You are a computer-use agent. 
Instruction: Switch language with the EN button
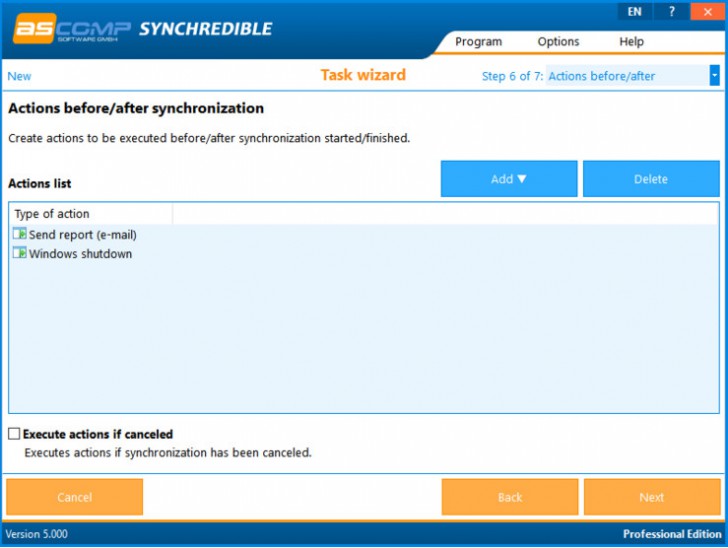pos(635,12)
